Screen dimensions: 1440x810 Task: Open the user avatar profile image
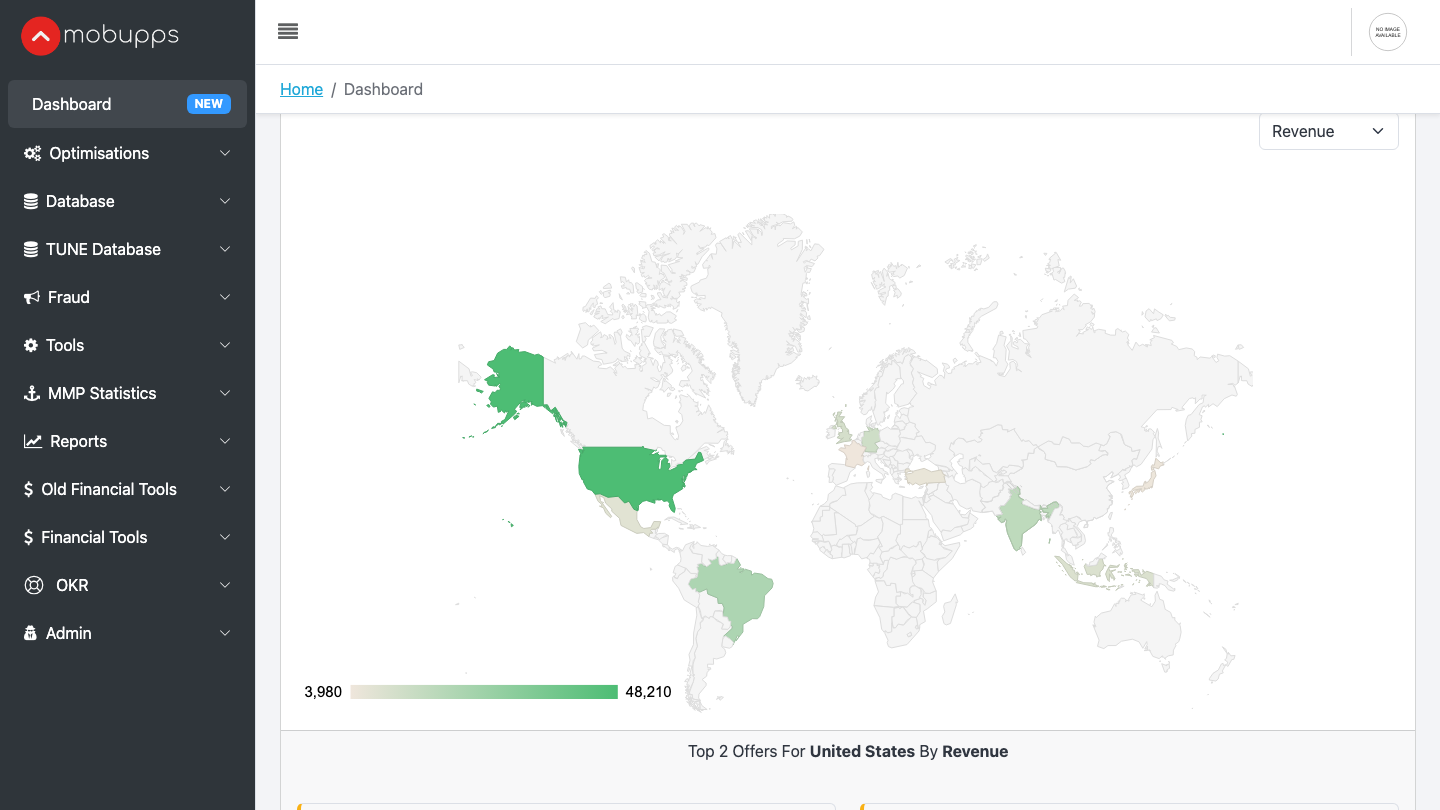[1388, 32]
